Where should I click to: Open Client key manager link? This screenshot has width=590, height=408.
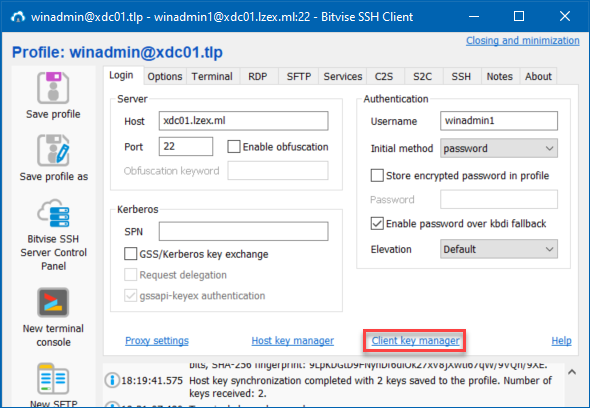click(415, 341)
